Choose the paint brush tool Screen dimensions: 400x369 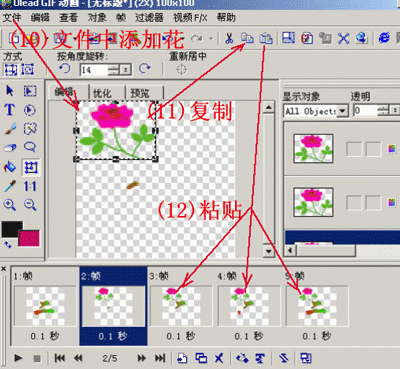(10, 129)
